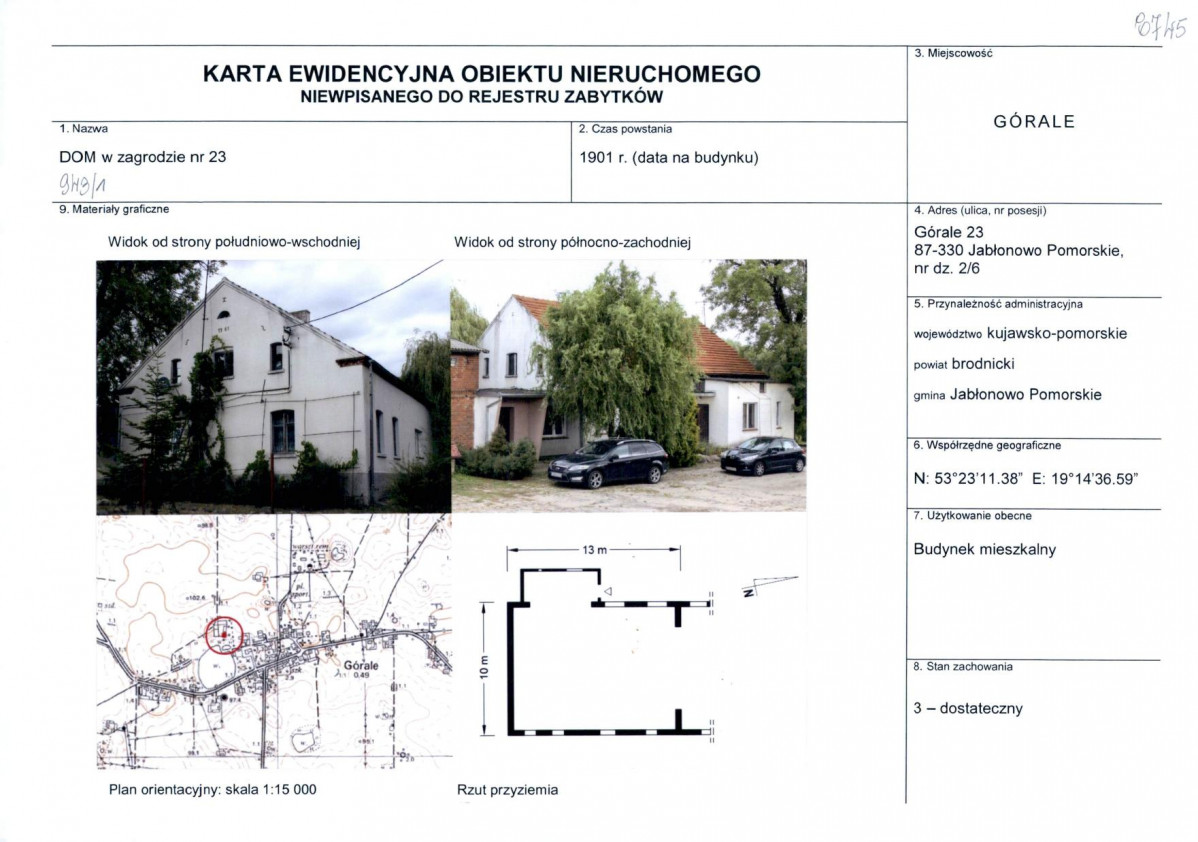Screen dimensions: 1198x842
Task: Click the 'Górale' label on the map
Action: [361, 666]
